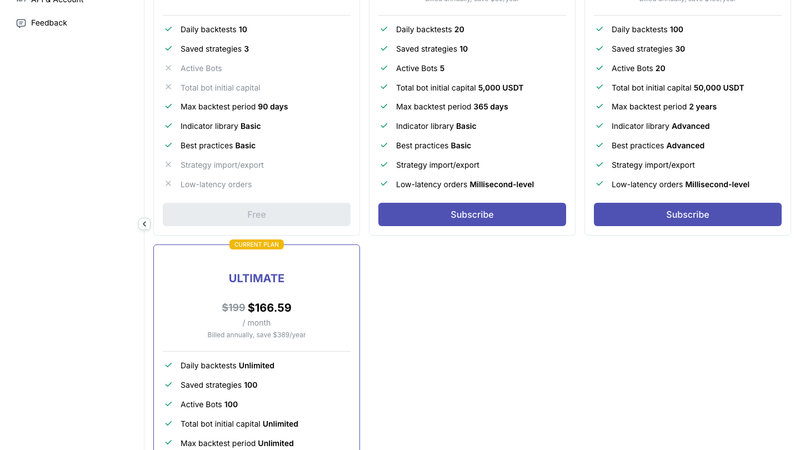Subscribe to the plan with 100 daily backtests
This screenshot has width=800, height=450.
pos(687,215)
